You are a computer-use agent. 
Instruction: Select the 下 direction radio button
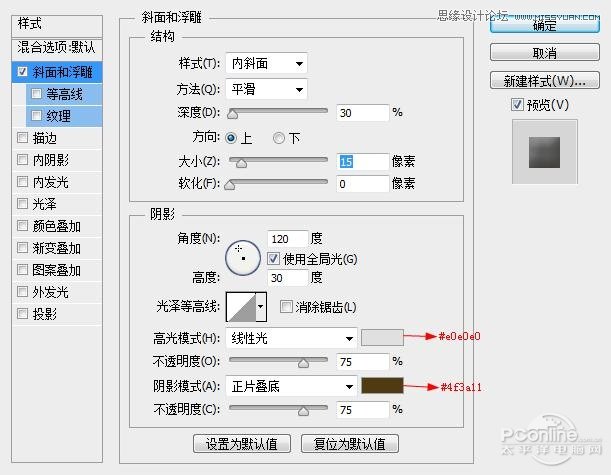(279, 138)
